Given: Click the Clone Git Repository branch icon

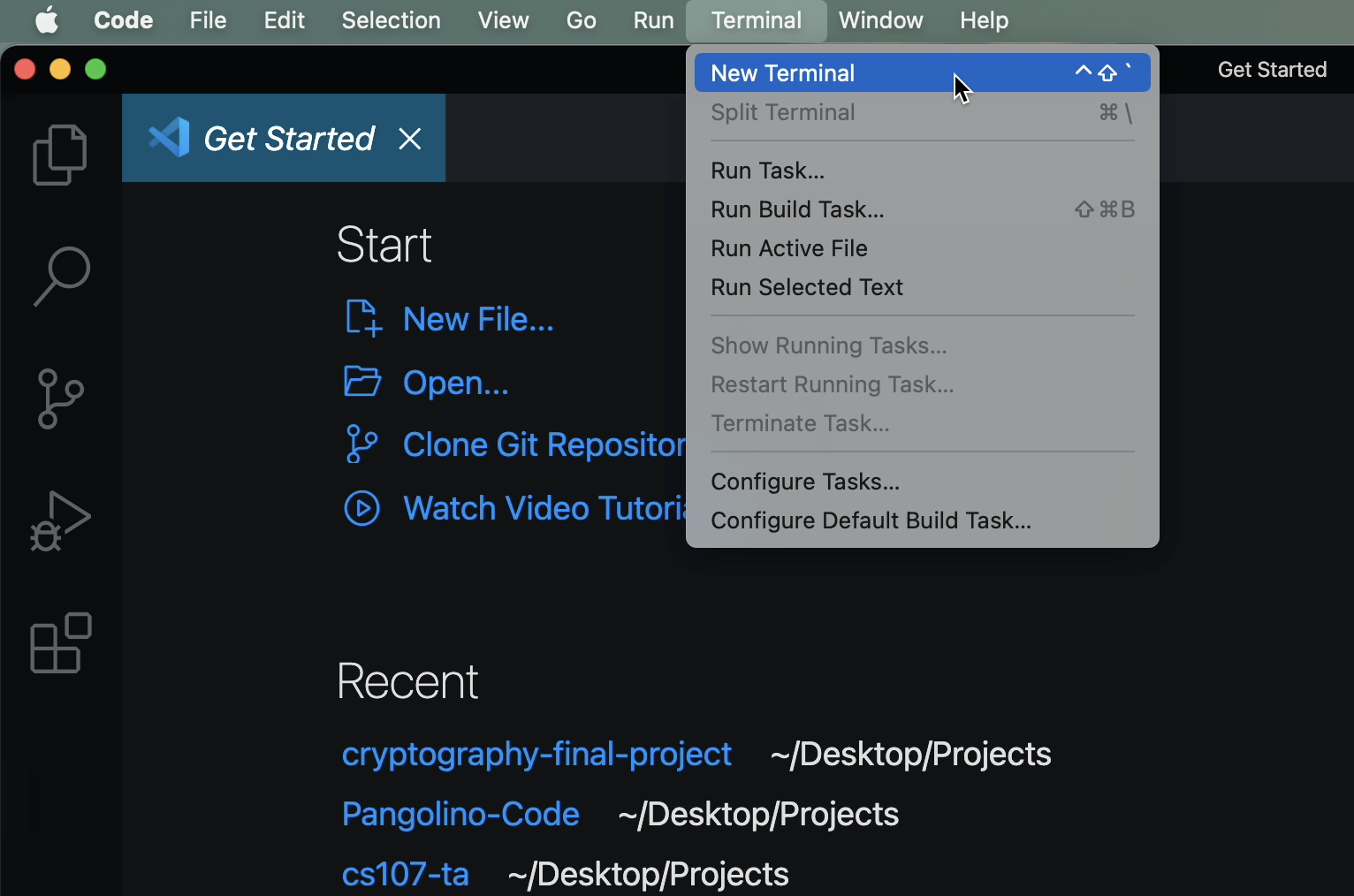Looking at the screenshot, I should pos(361,444).
